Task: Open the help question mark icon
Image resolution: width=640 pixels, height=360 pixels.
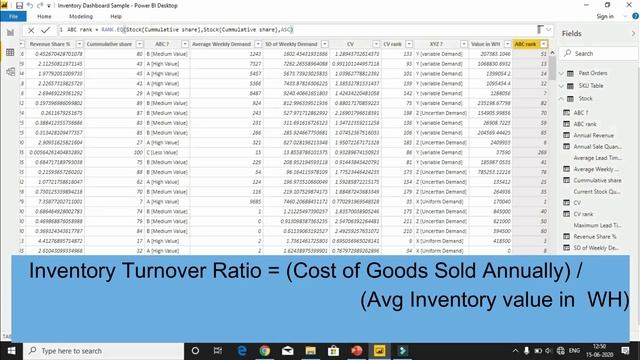Action: click(635, 16)
